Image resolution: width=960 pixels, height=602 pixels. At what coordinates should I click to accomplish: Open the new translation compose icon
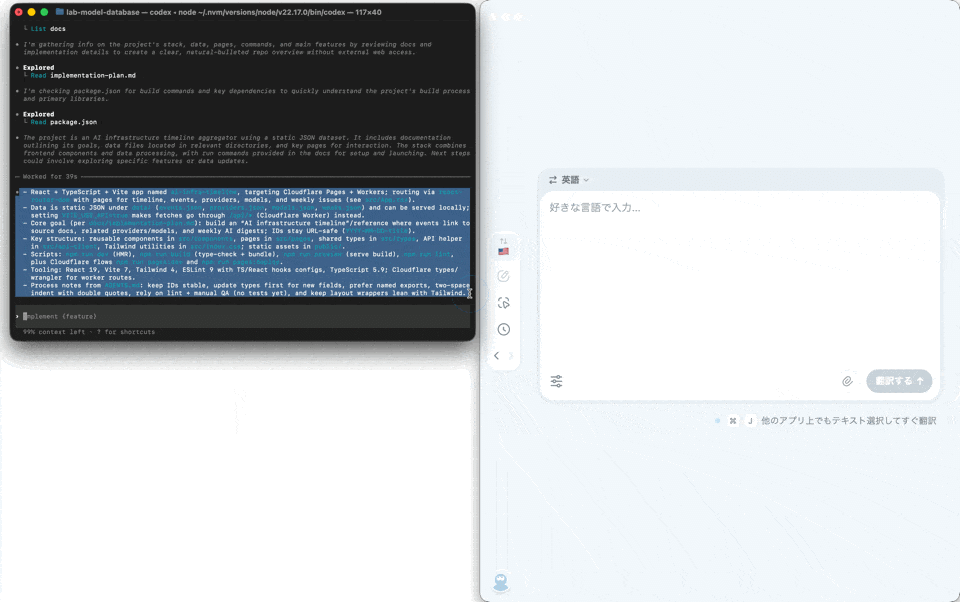pos(503,277)
